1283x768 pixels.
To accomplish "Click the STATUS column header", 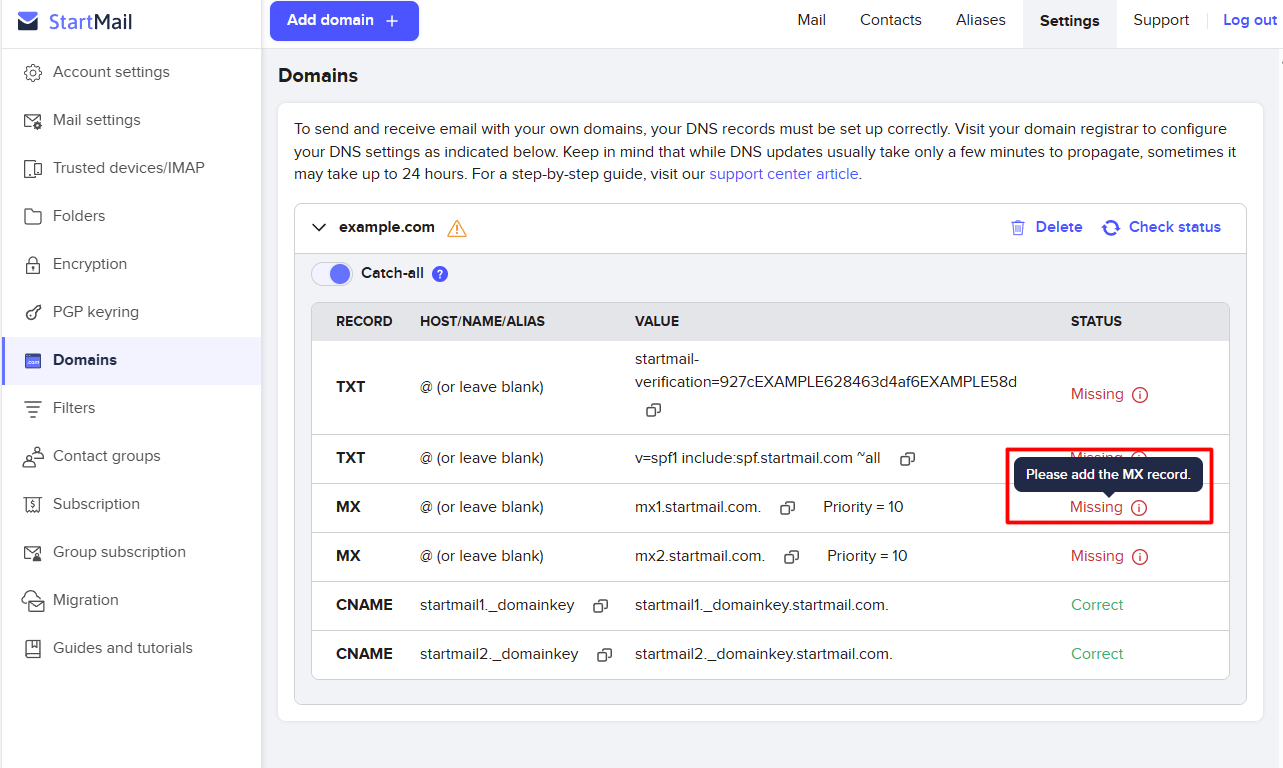I will click(1096, 322).
